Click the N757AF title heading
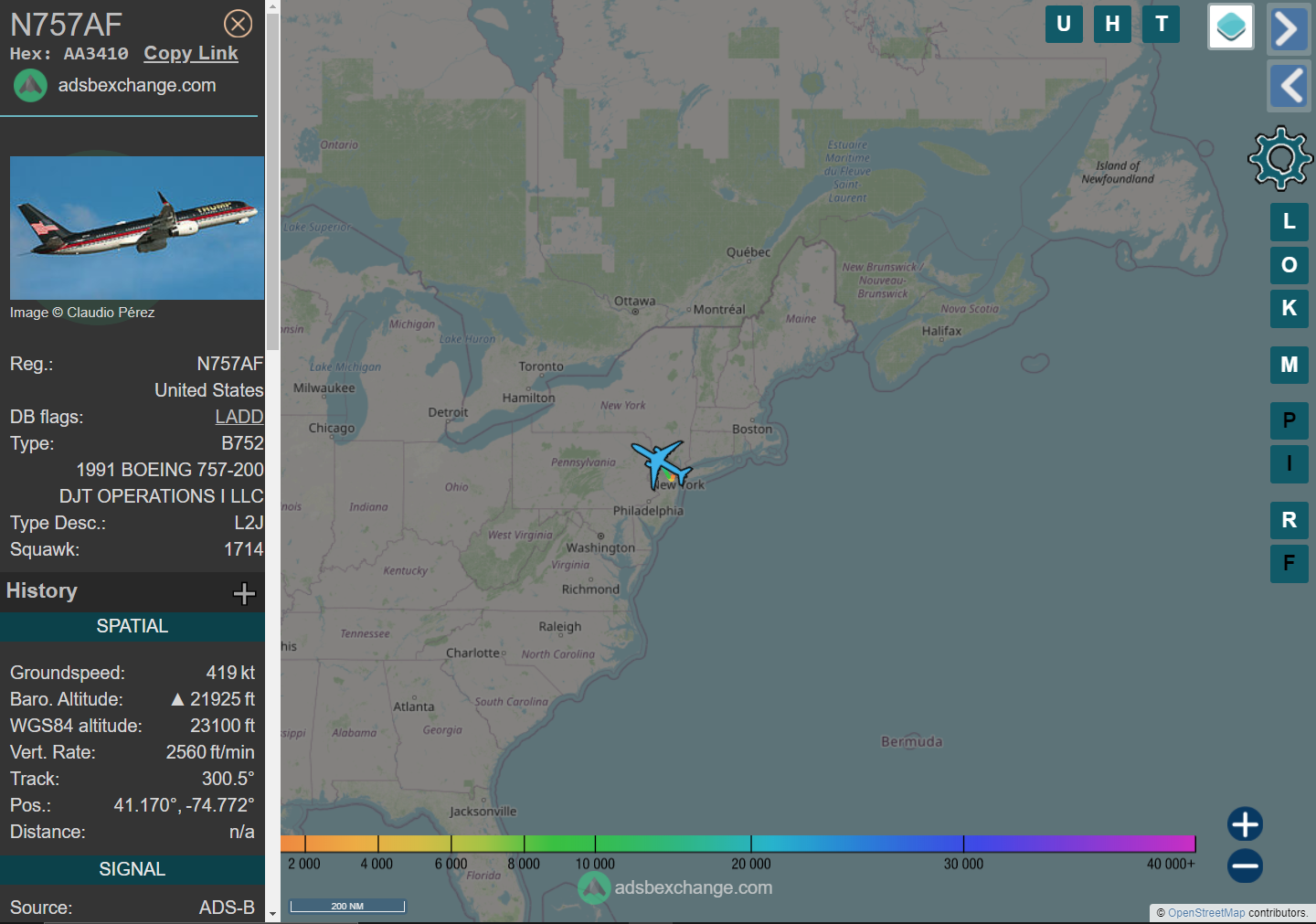 [66, 25]
